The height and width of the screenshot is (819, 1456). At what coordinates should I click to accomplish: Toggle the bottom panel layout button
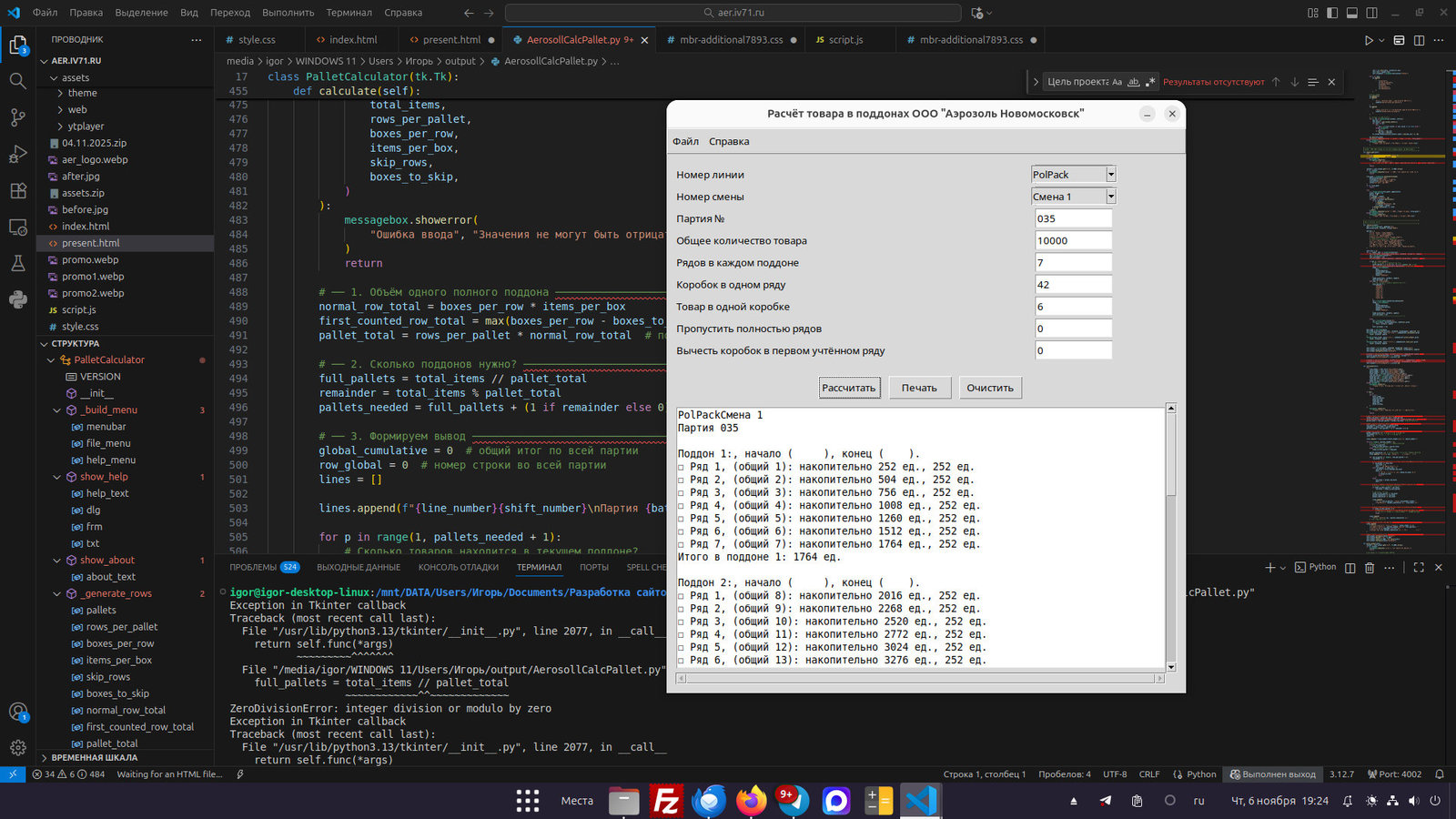click(1352, 13)
